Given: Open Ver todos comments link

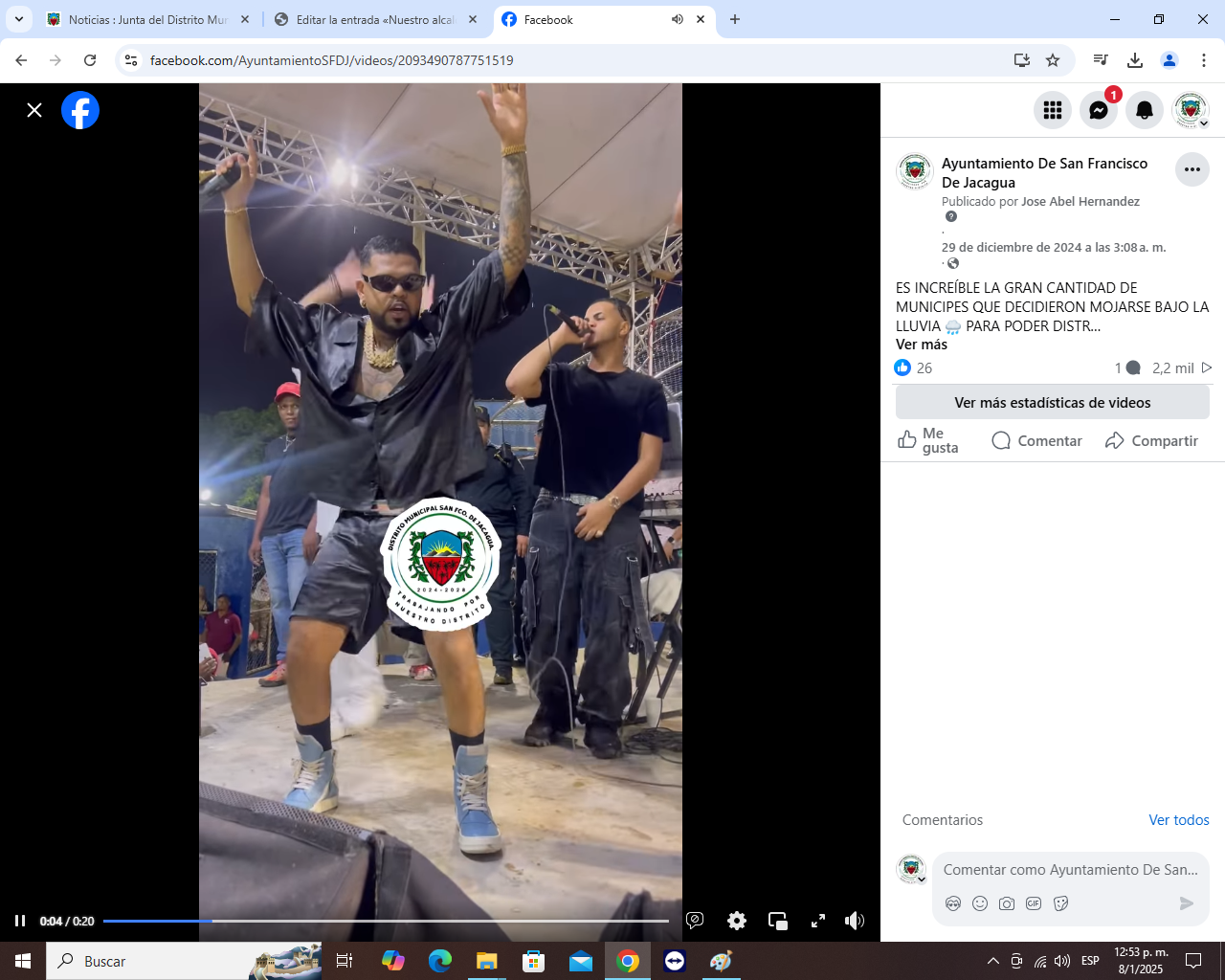Looking at the screenshot, I should pyautogui.click(x=1178, y=820).
